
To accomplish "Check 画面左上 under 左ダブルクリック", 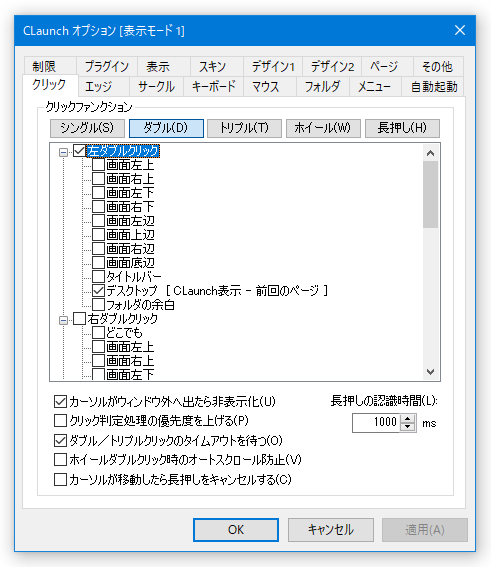I will pos(98,165).
